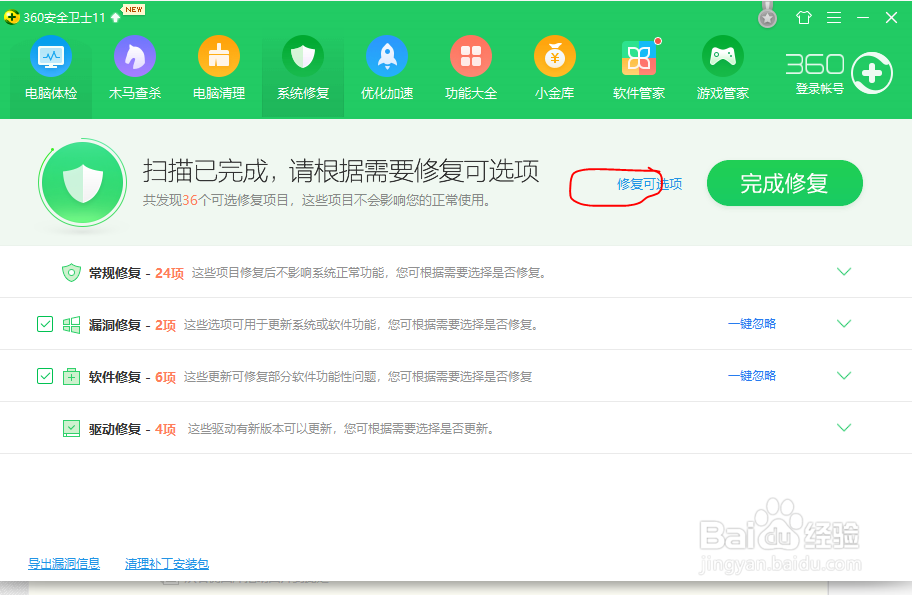912x595 pixels.
Task: Click the large green shield scan icon
Action: (83, 183)
